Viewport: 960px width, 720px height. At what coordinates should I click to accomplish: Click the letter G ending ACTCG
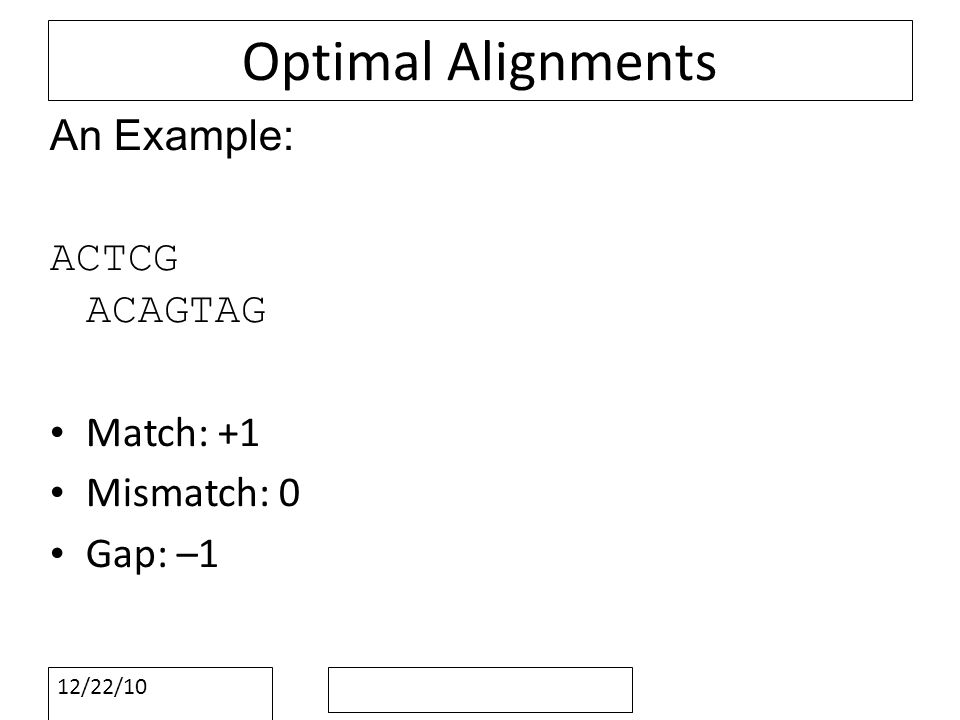[x=165, y=258]
